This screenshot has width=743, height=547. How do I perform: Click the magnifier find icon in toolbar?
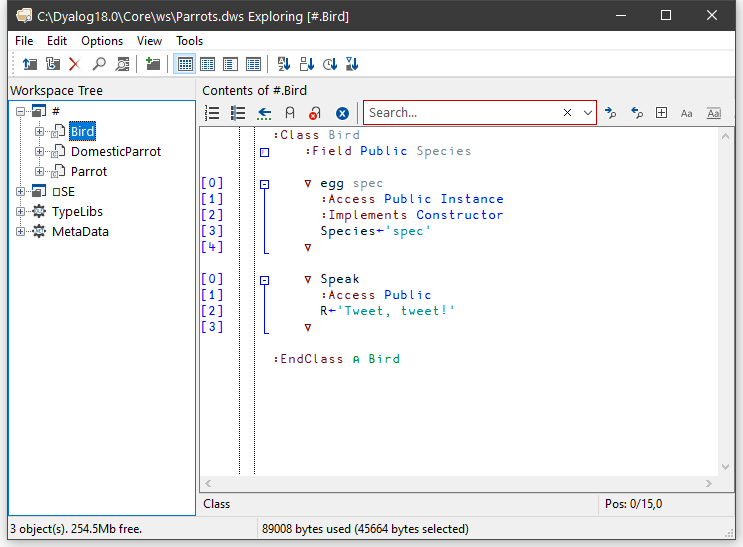(99, 64)
